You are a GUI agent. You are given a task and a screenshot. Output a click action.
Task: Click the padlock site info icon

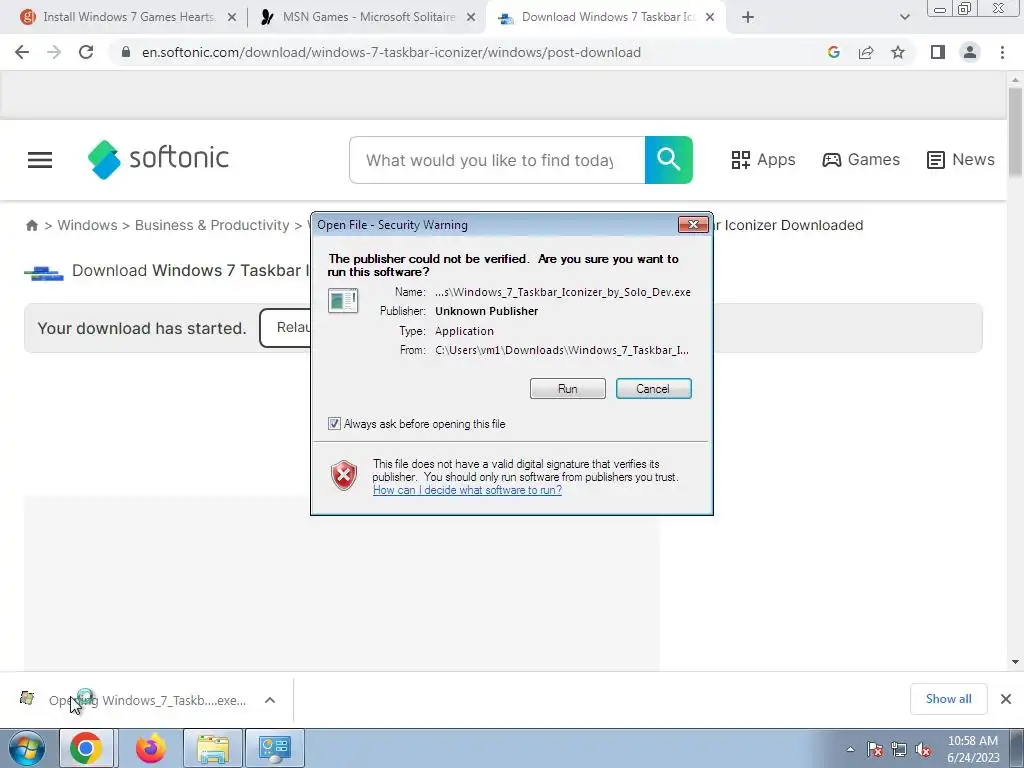[126, 52]
